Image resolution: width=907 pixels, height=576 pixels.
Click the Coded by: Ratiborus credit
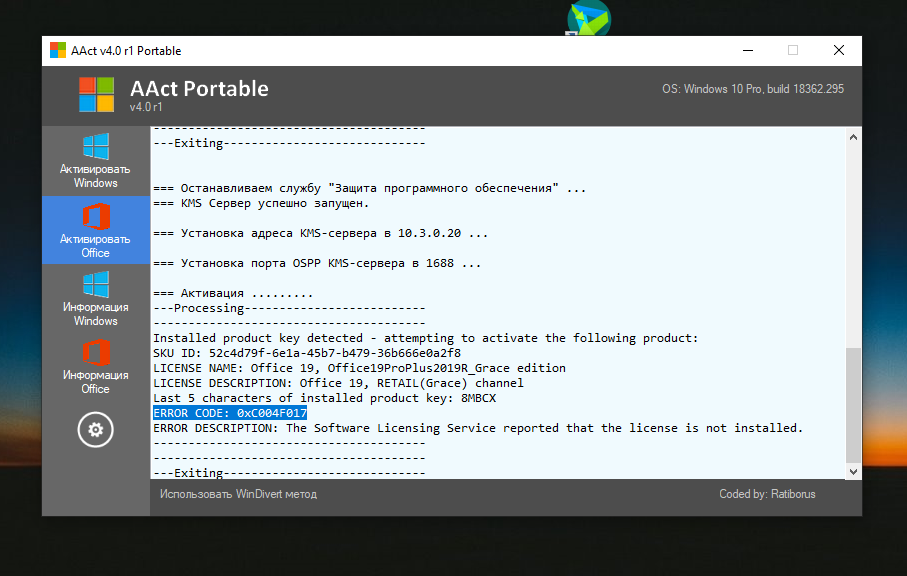click(x=767, y=494)
